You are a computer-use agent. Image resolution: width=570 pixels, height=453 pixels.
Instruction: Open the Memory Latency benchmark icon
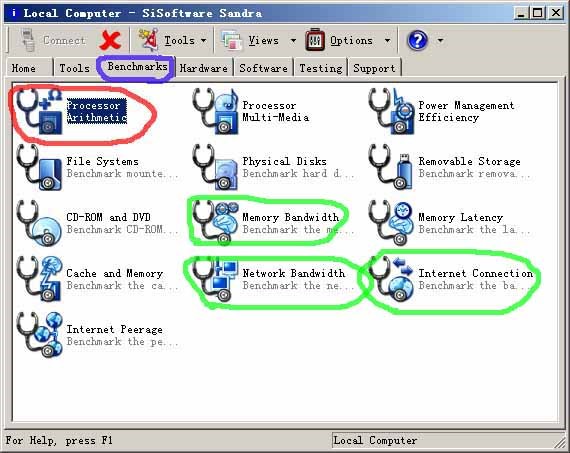tap(392, 223)
